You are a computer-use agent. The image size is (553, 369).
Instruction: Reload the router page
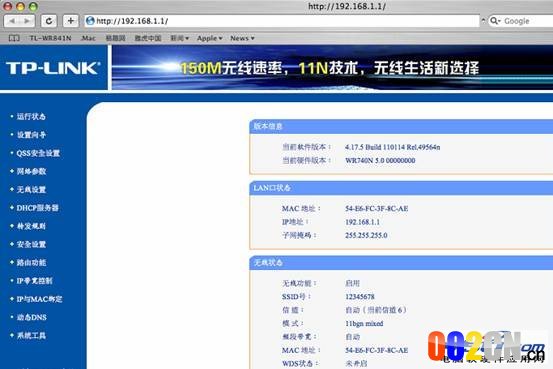[49, 21]
